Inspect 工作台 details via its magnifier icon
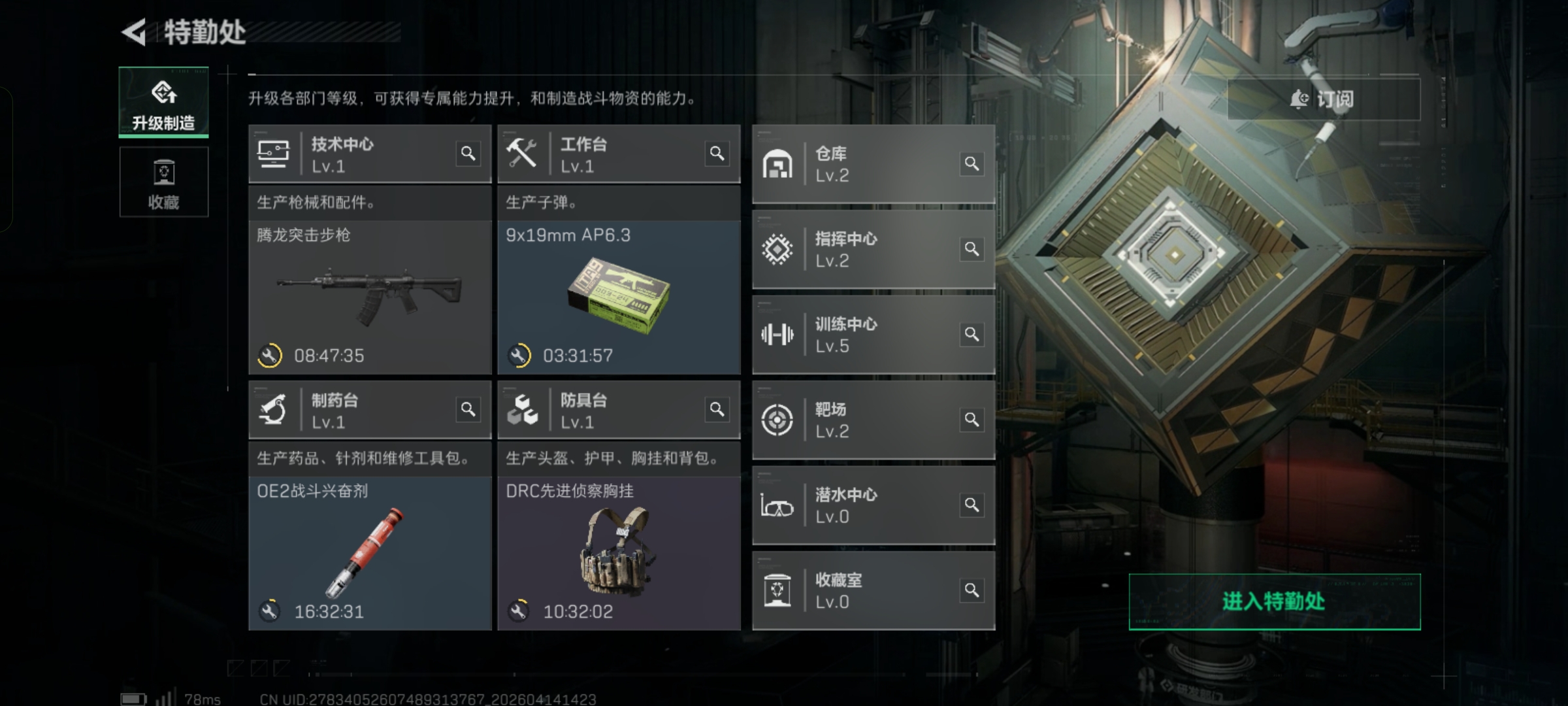Image resolution: width=1568 pixels, height=706 pixels. pyautogui.click(x=717, y=154)
